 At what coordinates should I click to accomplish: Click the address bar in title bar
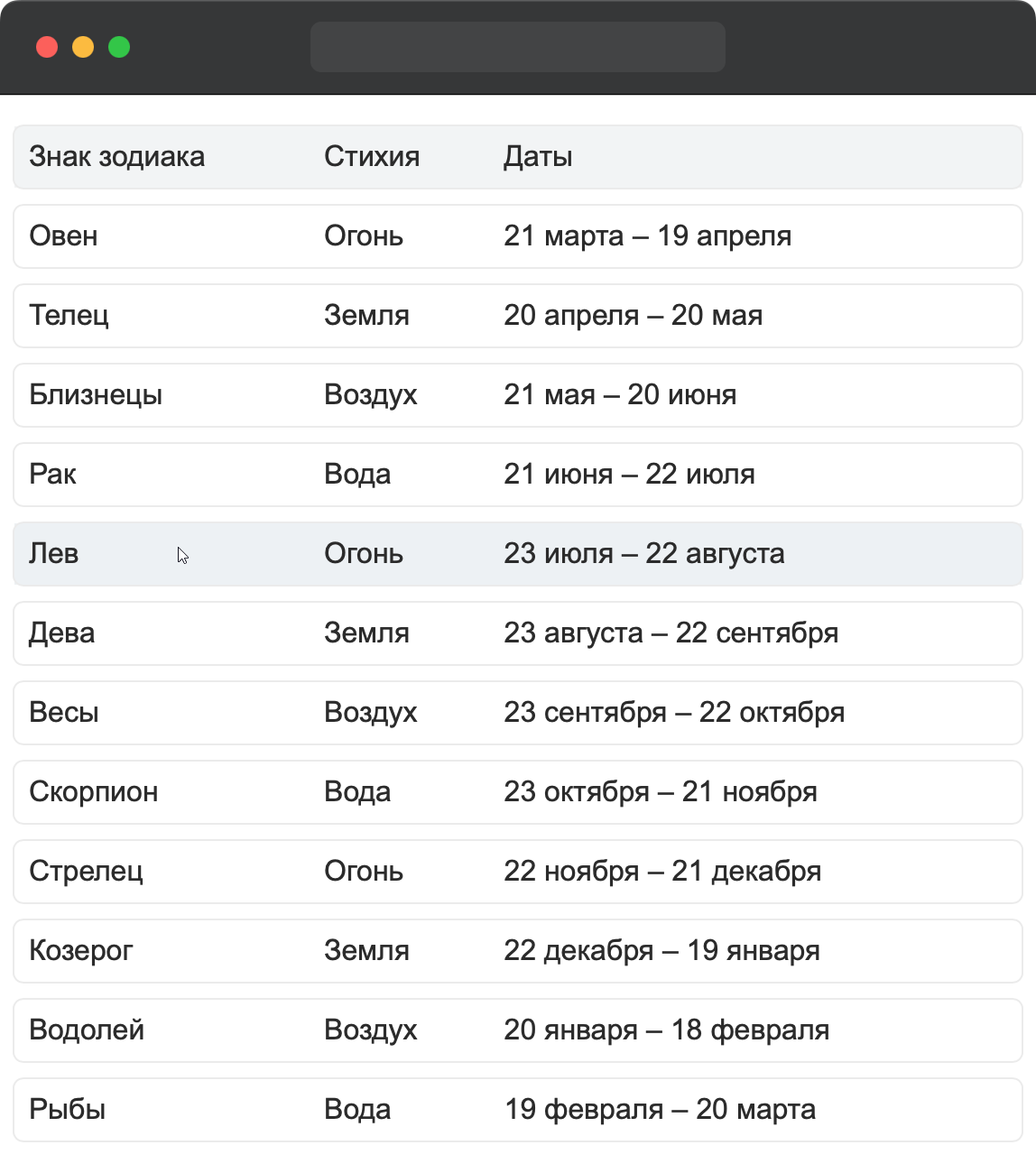[x=517, y=47]
